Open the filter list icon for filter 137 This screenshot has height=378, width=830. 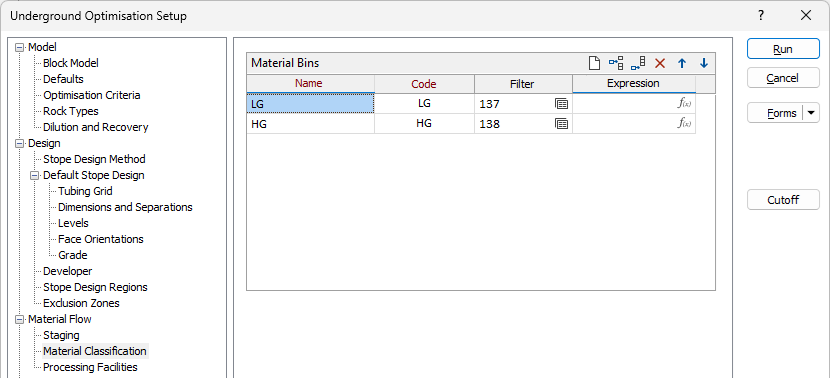tap(562, 104)
